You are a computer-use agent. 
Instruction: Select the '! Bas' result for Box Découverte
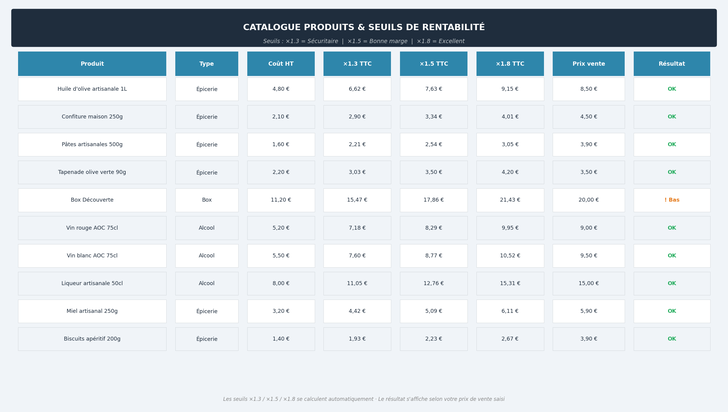click(672, 200)
